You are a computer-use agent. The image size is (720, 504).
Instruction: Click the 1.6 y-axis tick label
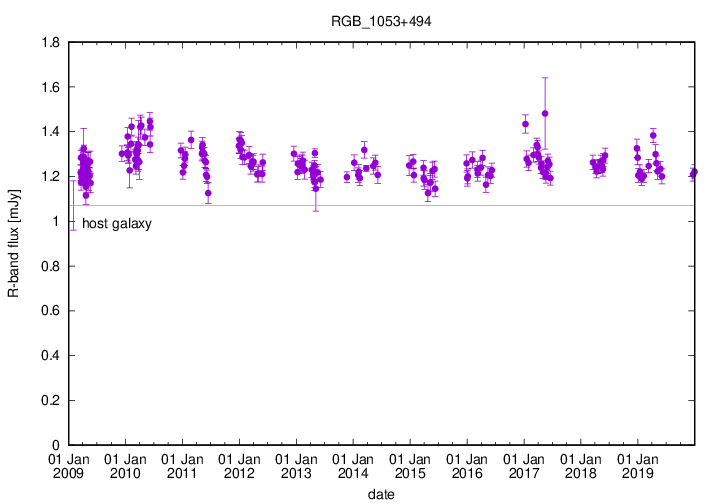[50, 87]
